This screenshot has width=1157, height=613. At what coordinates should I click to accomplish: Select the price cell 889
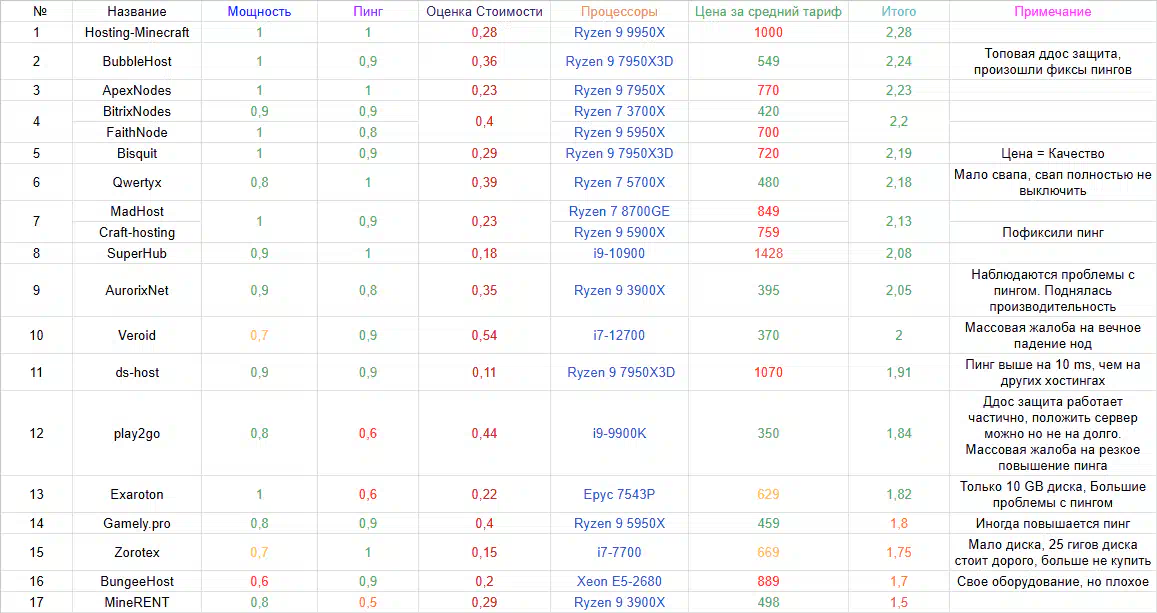(768, 581)
